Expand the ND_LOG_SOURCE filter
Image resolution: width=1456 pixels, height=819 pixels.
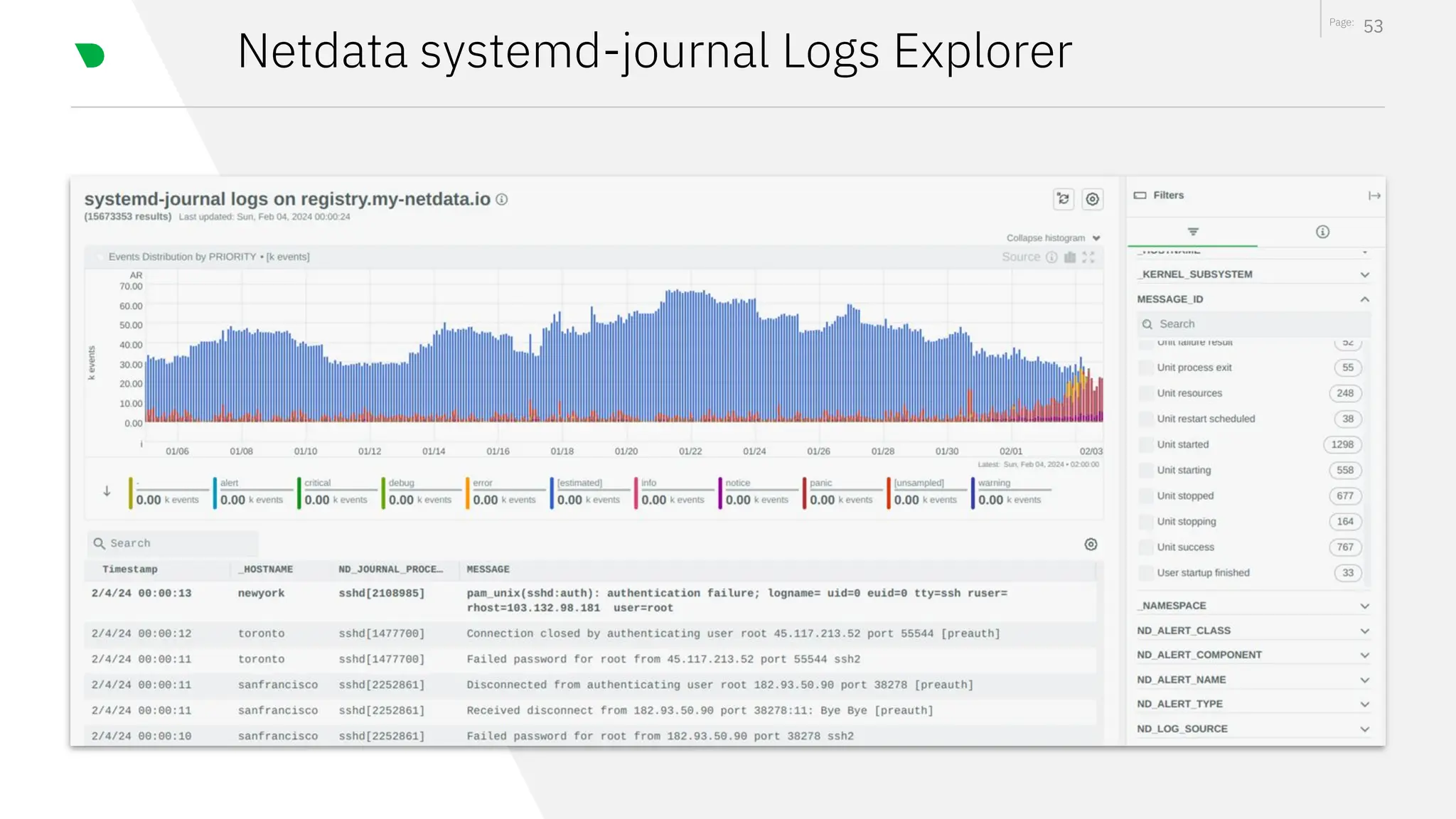click(x=1253, y=729)
